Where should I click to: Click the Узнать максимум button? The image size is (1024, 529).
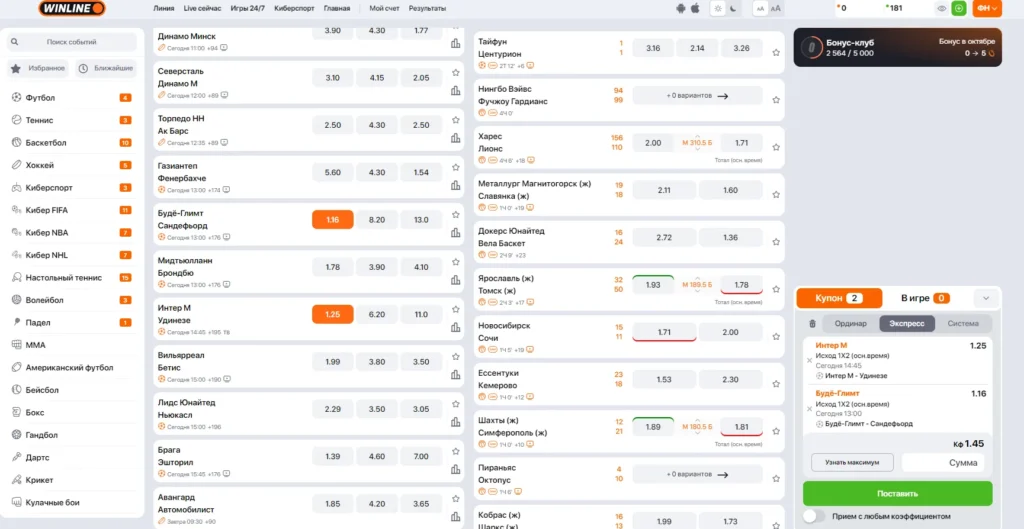(852, 462)
